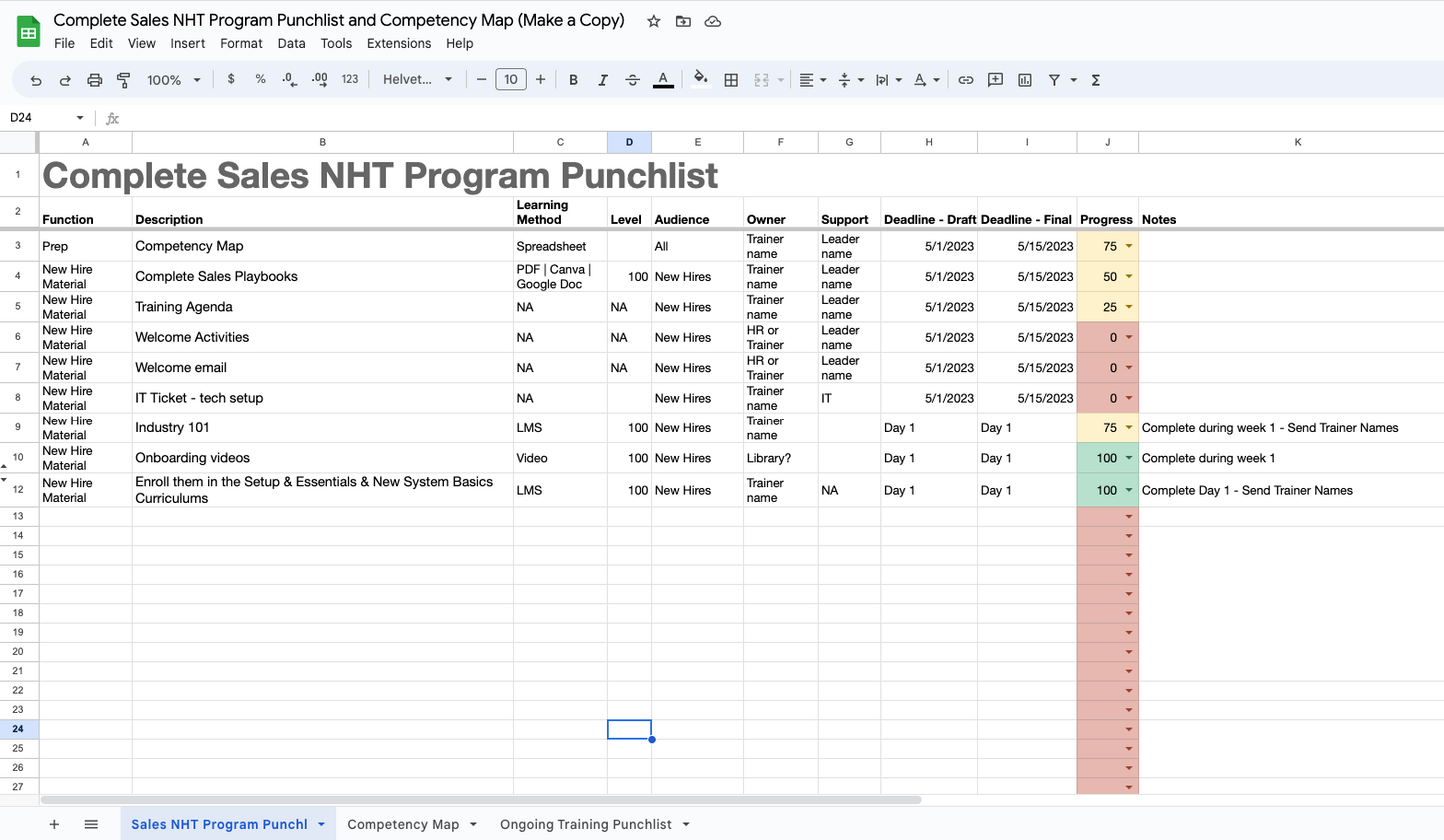Add a new sheet with plus button

click(x=54, y=824)
